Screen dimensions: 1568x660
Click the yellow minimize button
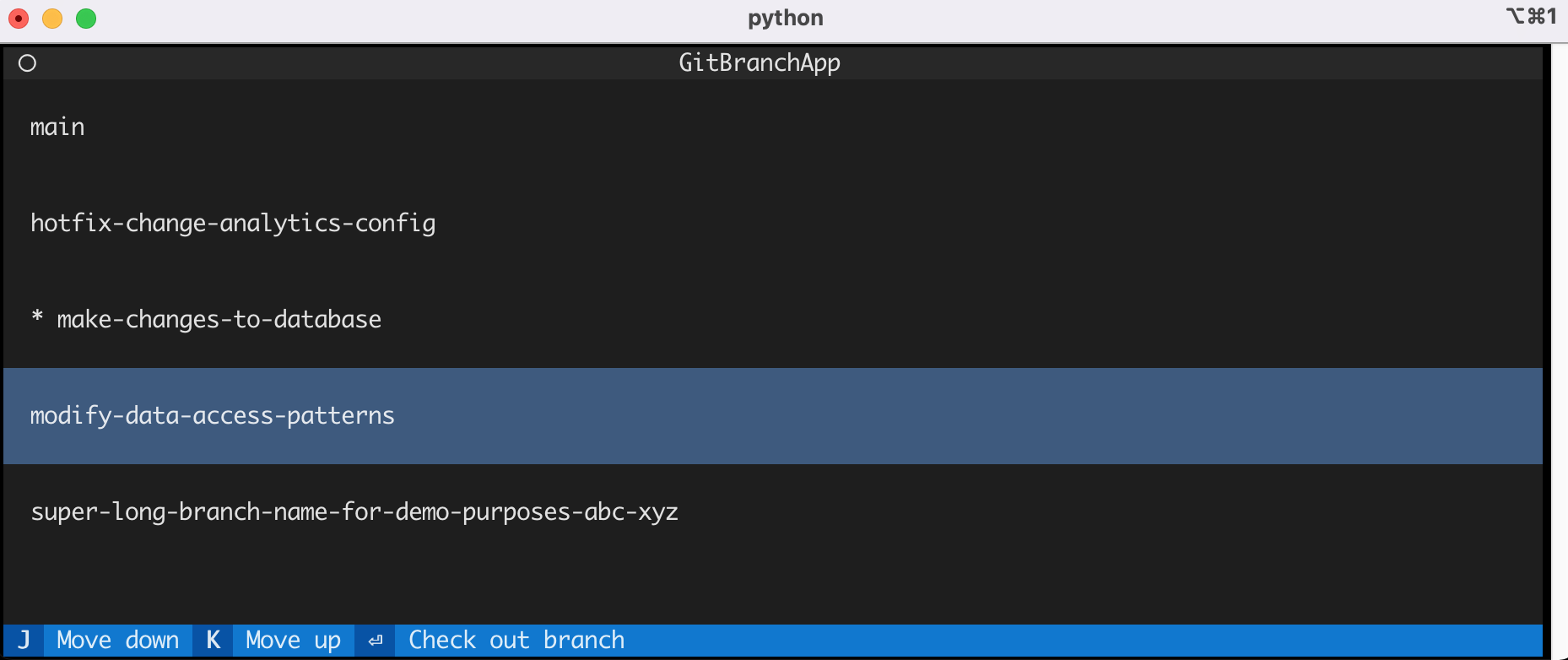[x=51, y=17]
